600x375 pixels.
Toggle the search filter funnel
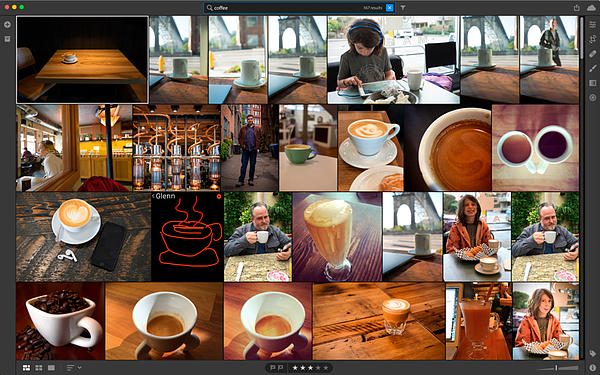(403, 7)
